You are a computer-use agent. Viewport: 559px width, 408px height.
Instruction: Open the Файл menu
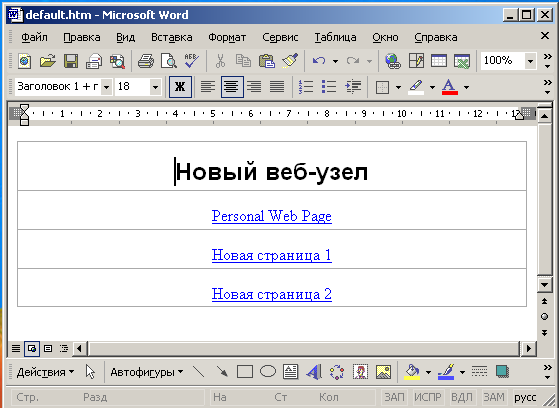click(34, 37)
